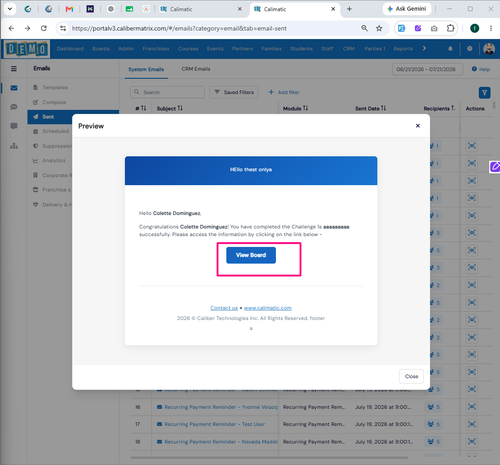Open the Boards menu item
This screenshot has height=465, width=500.
[x=101, y=49]
